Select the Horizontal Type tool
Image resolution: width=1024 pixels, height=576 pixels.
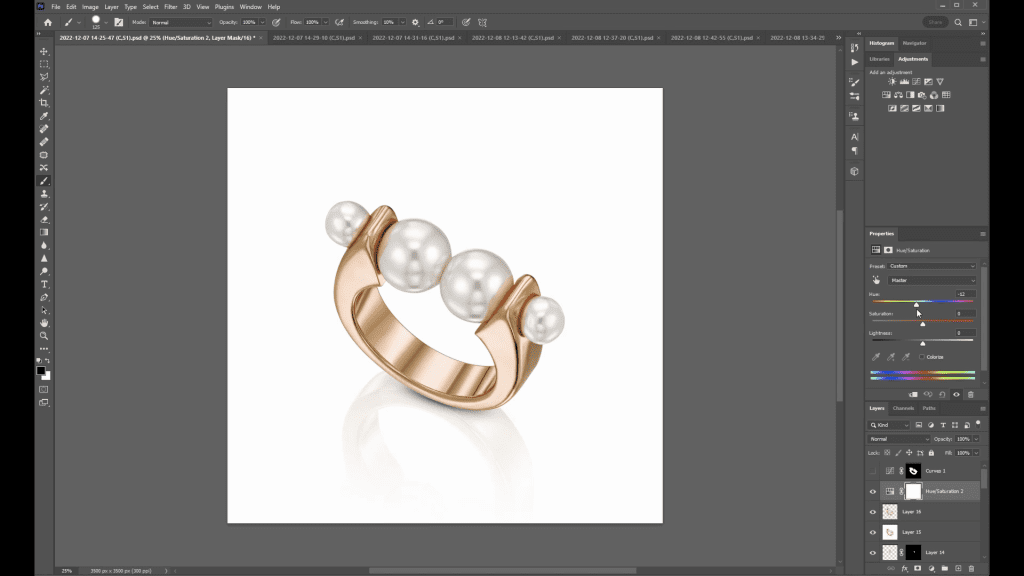pos(44,285)
